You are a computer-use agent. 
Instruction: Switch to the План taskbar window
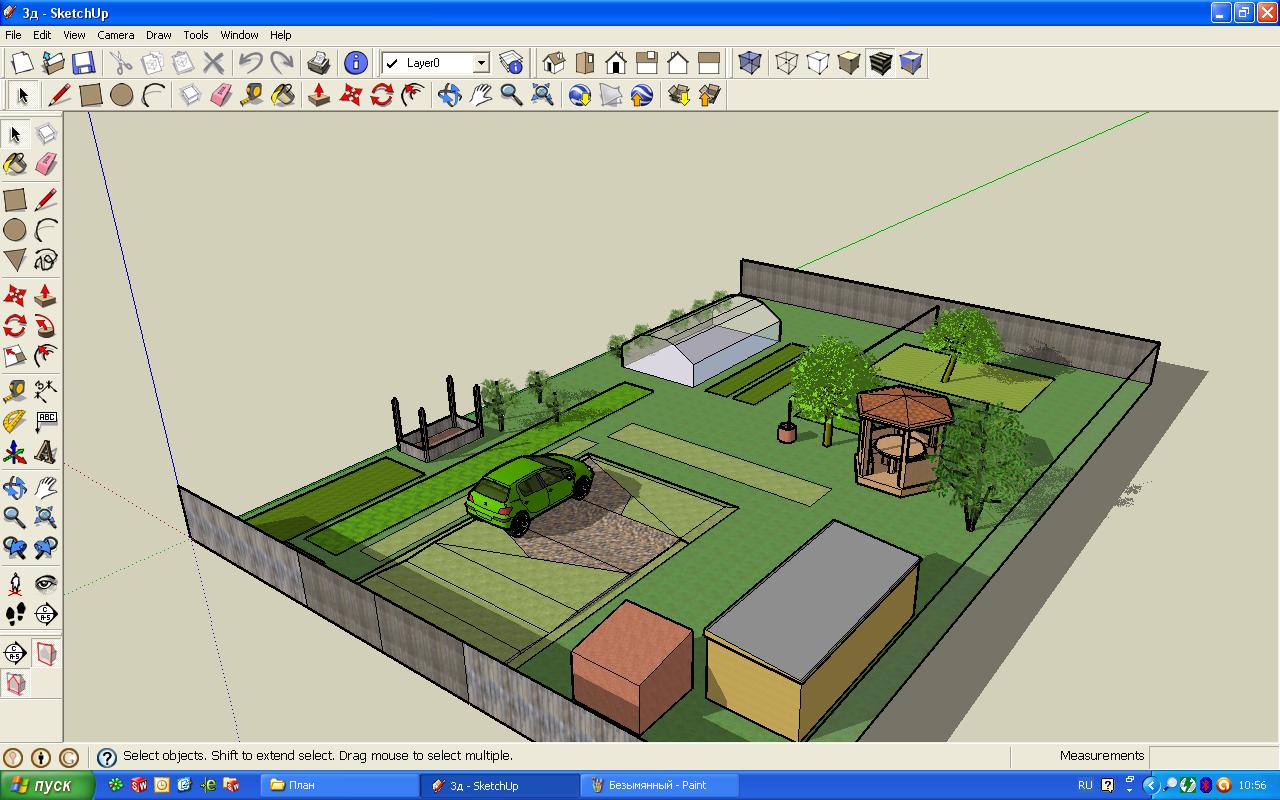point(339,785)
